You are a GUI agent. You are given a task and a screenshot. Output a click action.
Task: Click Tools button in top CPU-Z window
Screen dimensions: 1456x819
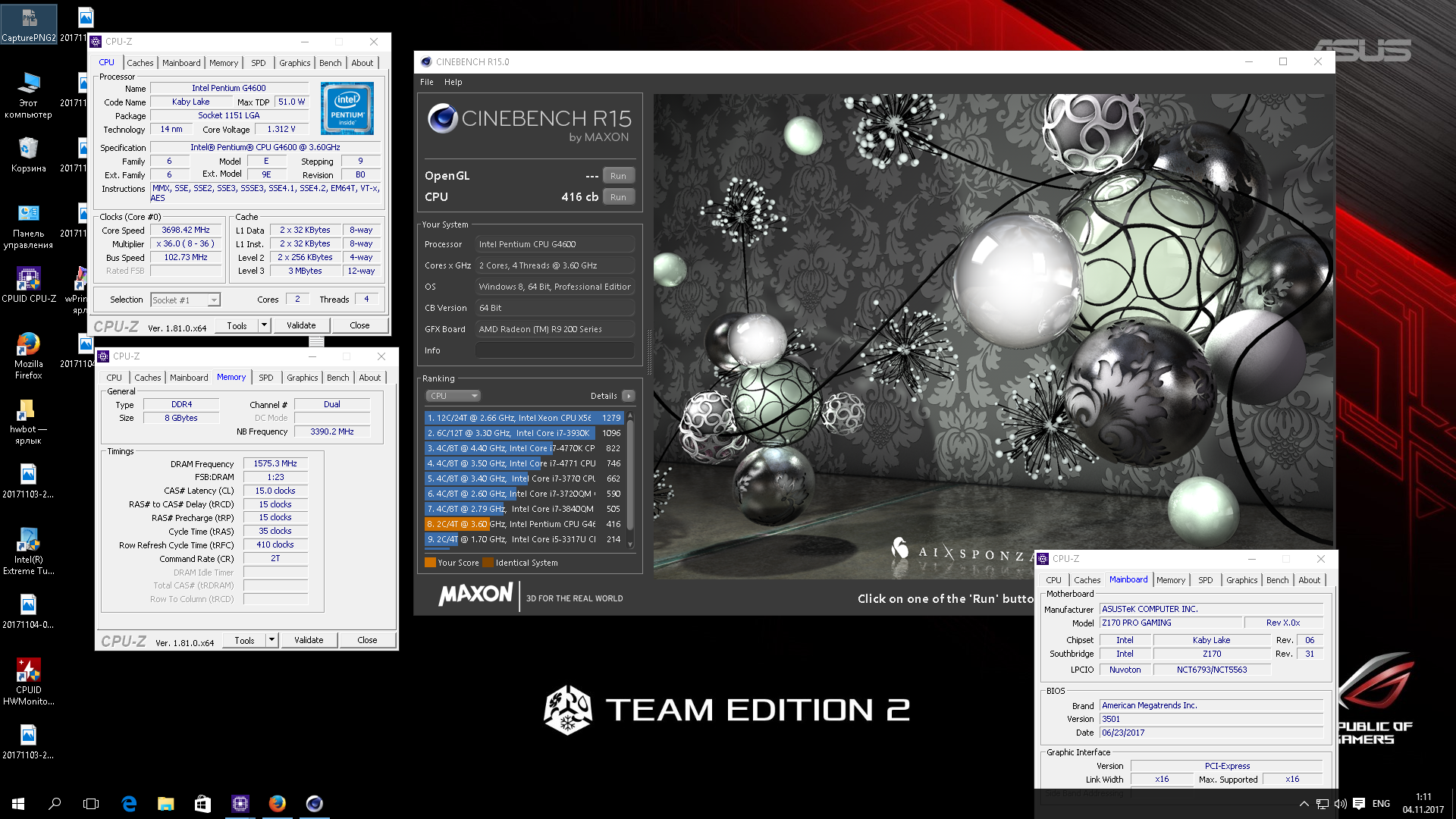[237, 325]
